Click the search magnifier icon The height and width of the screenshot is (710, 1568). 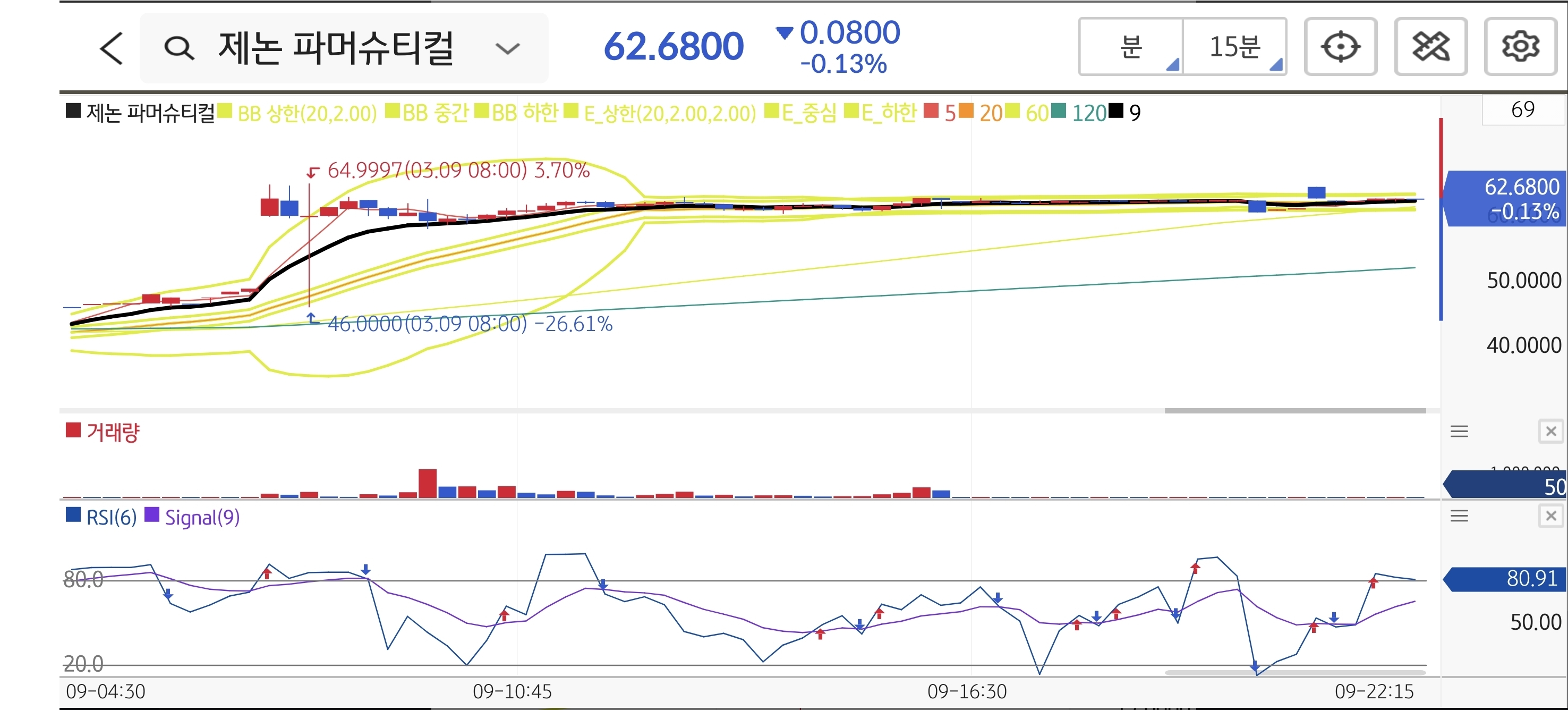coord(179,48)
